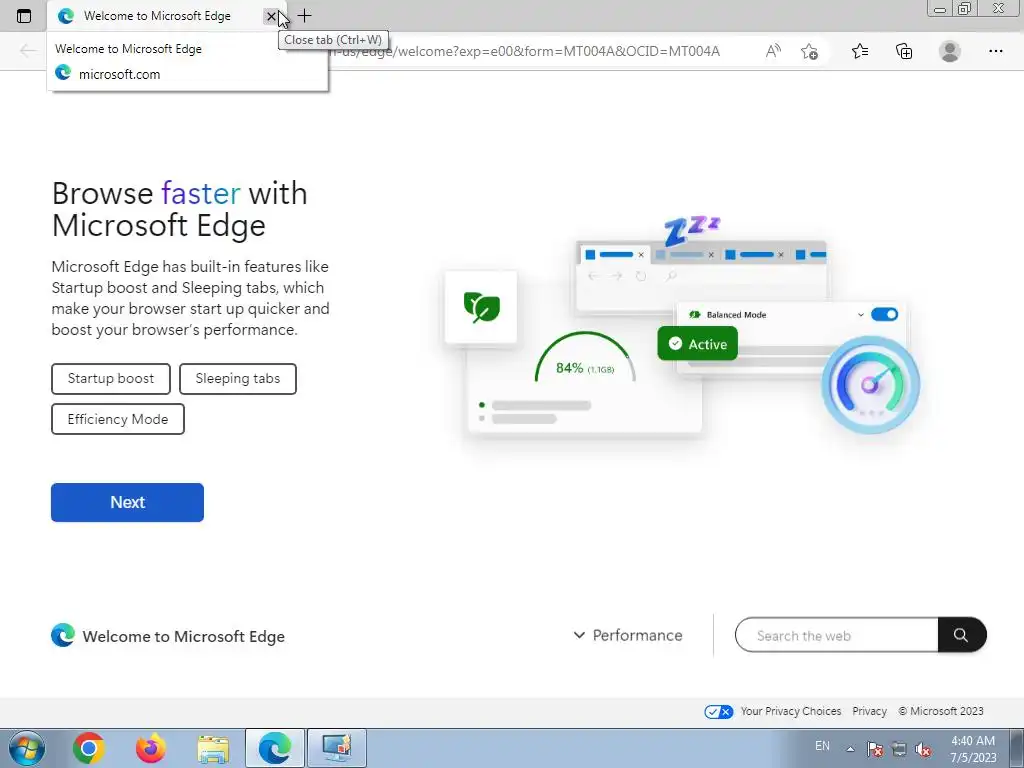Click the muted volume tray icon

pyautogui.click(x=923, y=749)
